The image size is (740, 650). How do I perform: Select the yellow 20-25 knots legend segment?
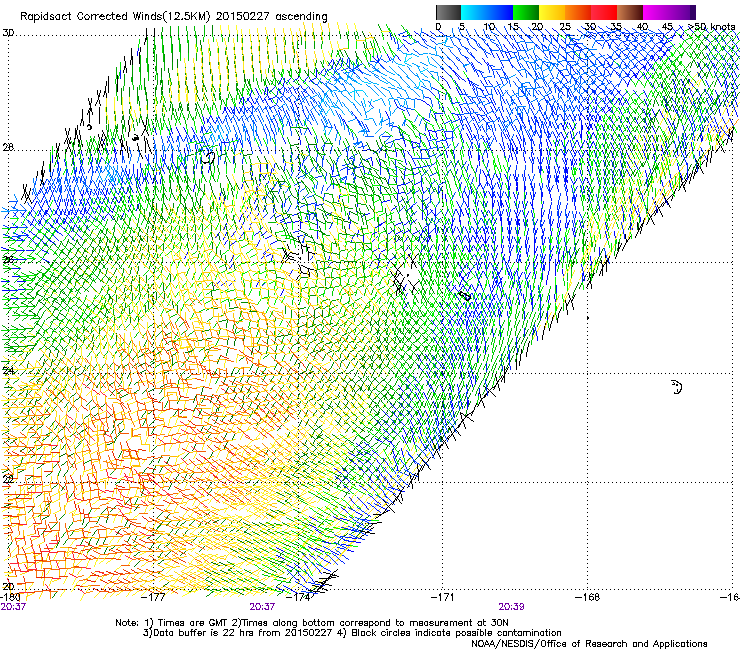point(552,12)
